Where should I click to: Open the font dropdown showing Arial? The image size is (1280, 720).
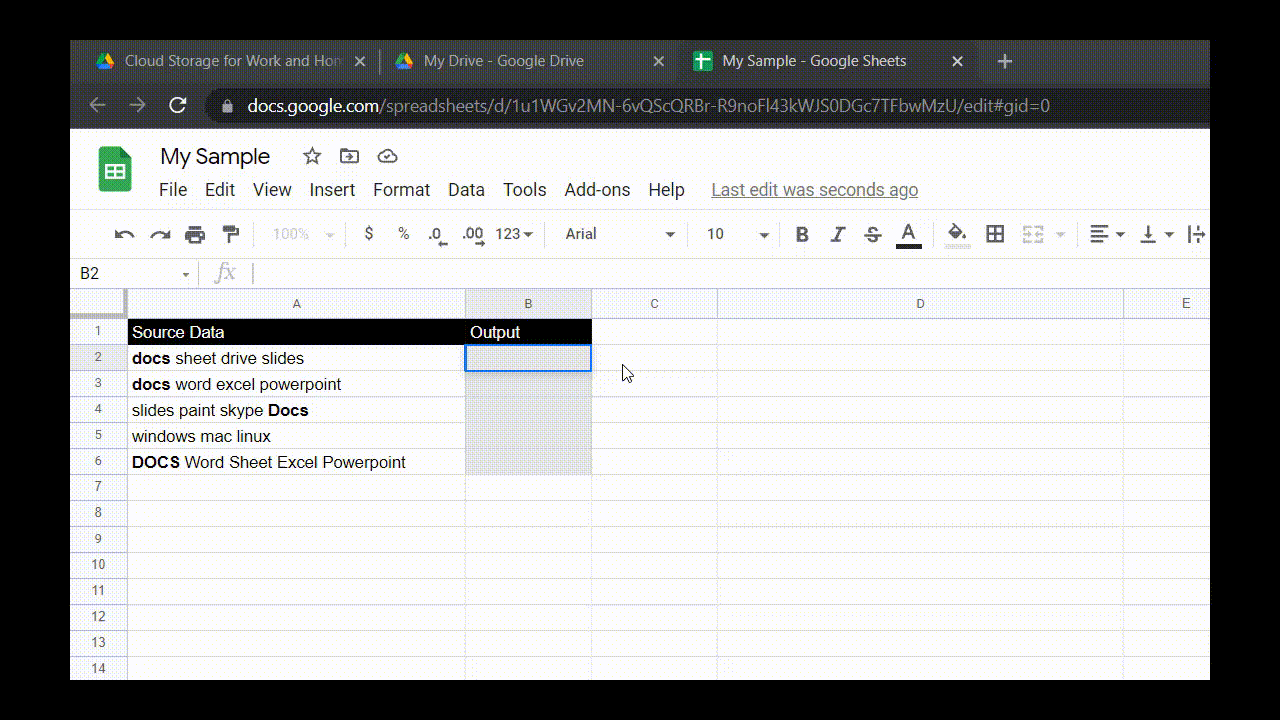tap(618, 234)
